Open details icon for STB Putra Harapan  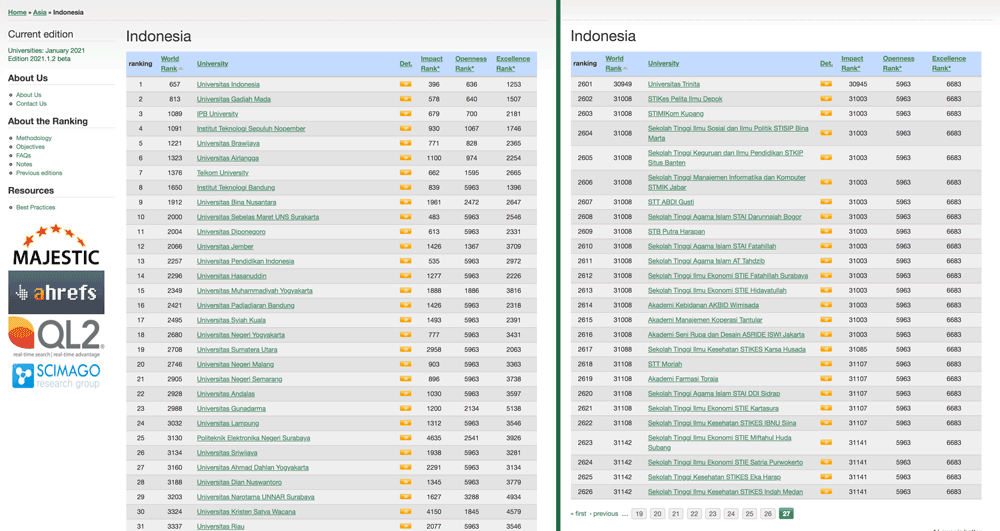click(x=826, y=231)
